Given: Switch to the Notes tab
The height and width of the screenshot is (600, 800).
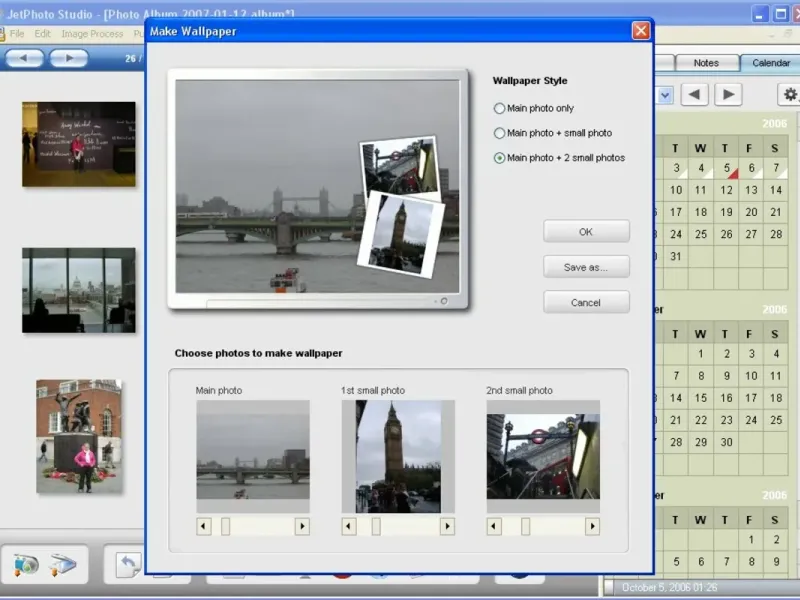Looking at the screenshot, I should (706, 63).
